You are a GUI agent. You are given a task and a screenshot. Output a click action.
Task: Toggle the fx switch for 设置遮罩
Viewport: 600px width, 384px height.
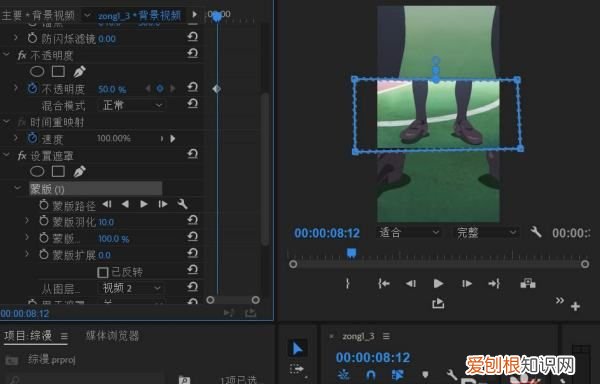[x=22, y=156]
